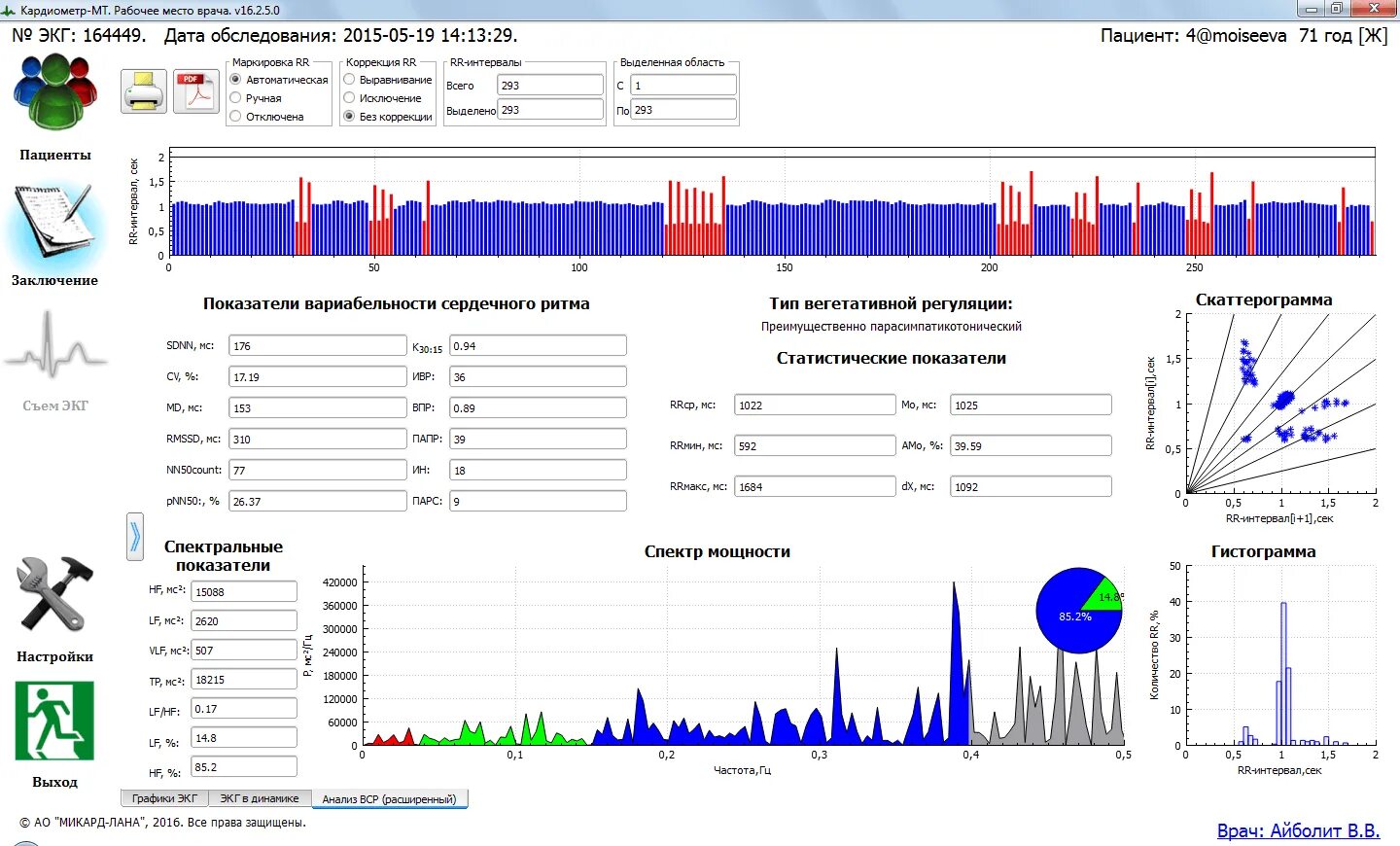Click the Скаттерограмма scatter plot
This screenshot has height=846, width=1400.
[x=1279, y=404]
